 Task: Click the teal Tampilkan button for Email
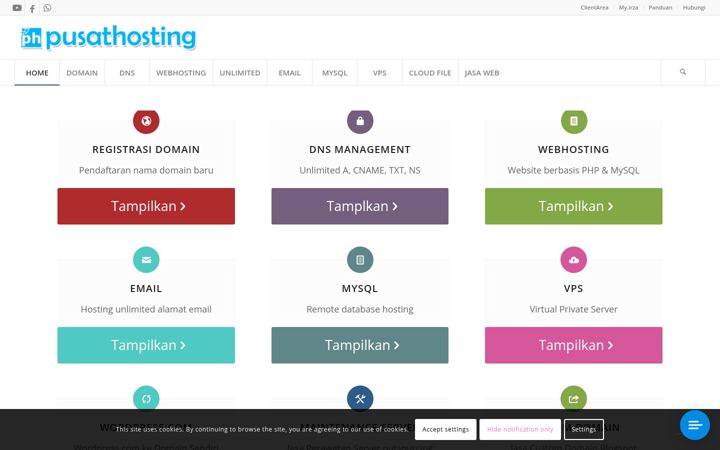coord(146,345)
